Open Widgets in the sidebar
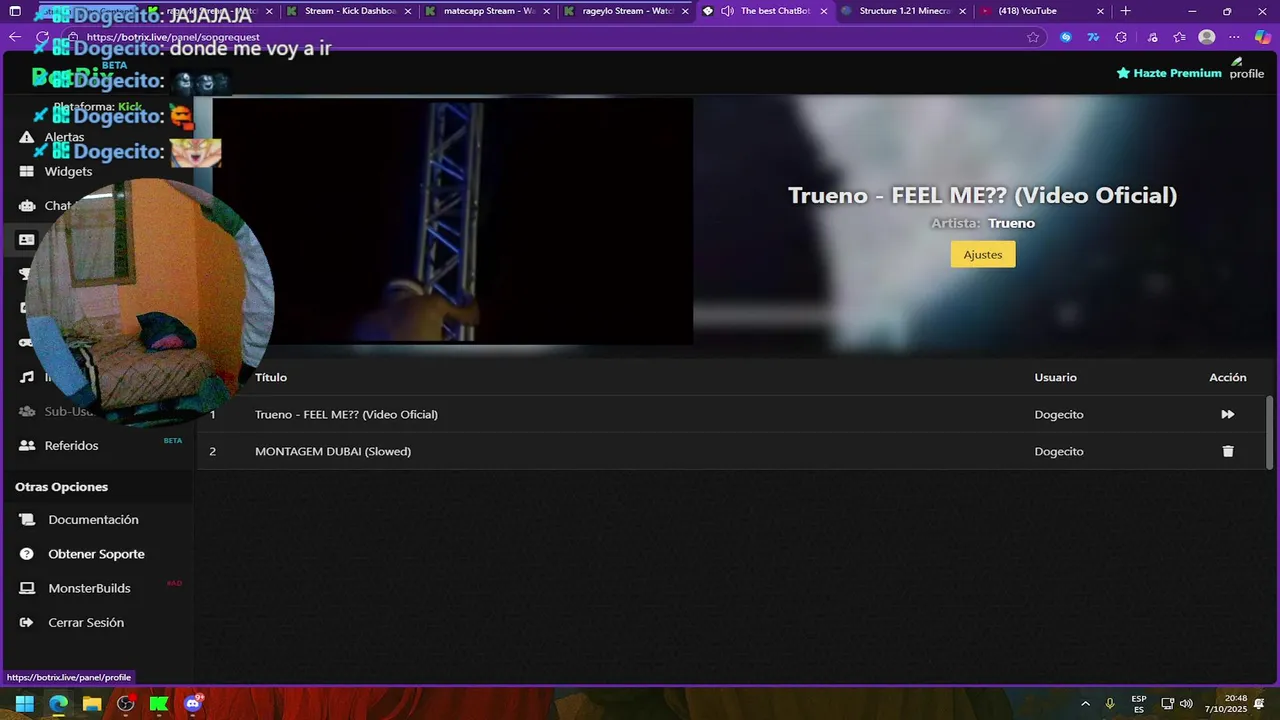Viewport: 1280px width, 720px height. tap(68, 171)
